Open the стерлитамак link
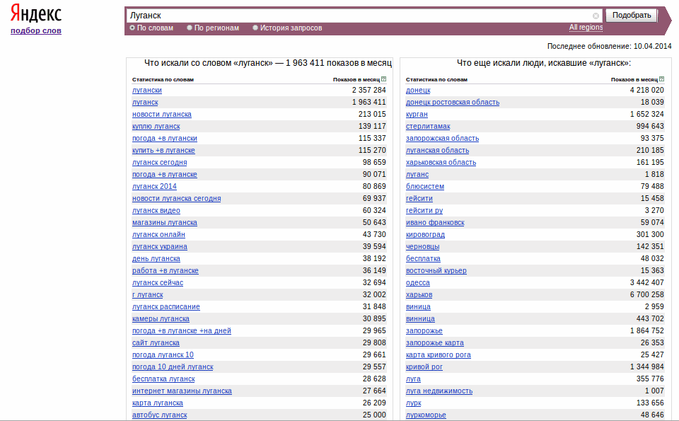The image size is (679, 421). click(428, 126)
